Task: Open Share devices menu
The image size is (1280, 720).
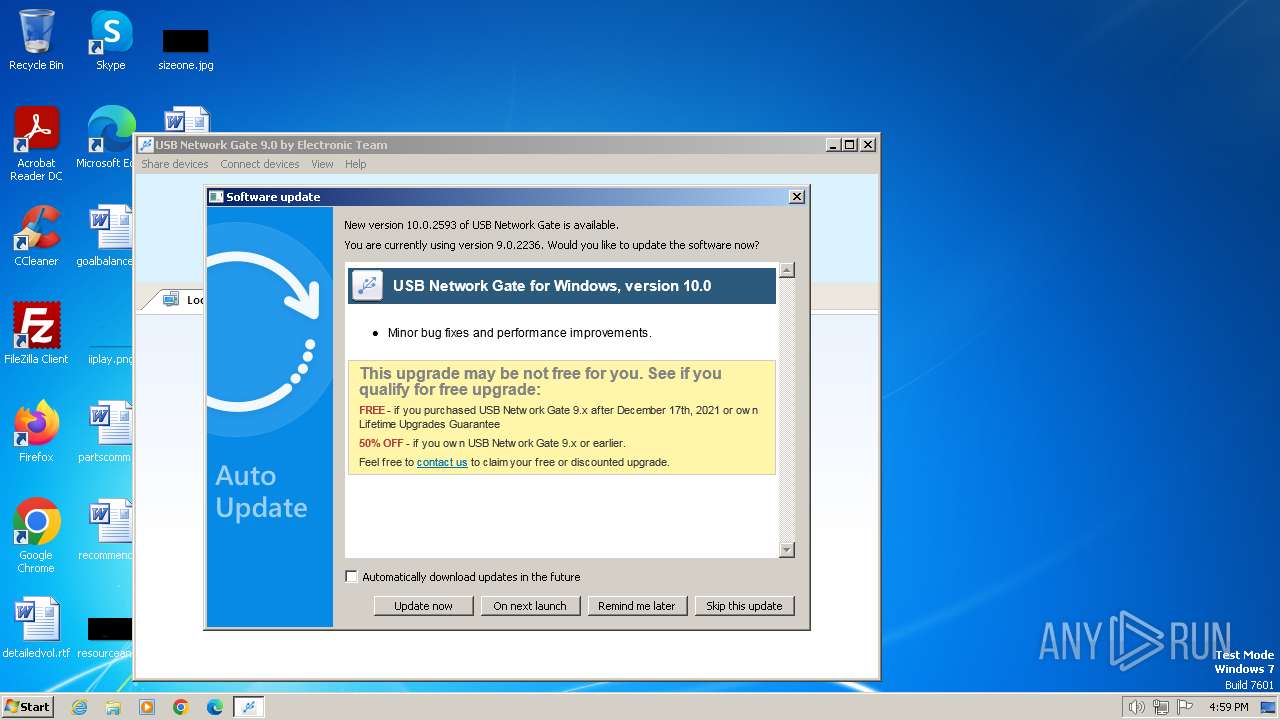Action: point(175,164)
